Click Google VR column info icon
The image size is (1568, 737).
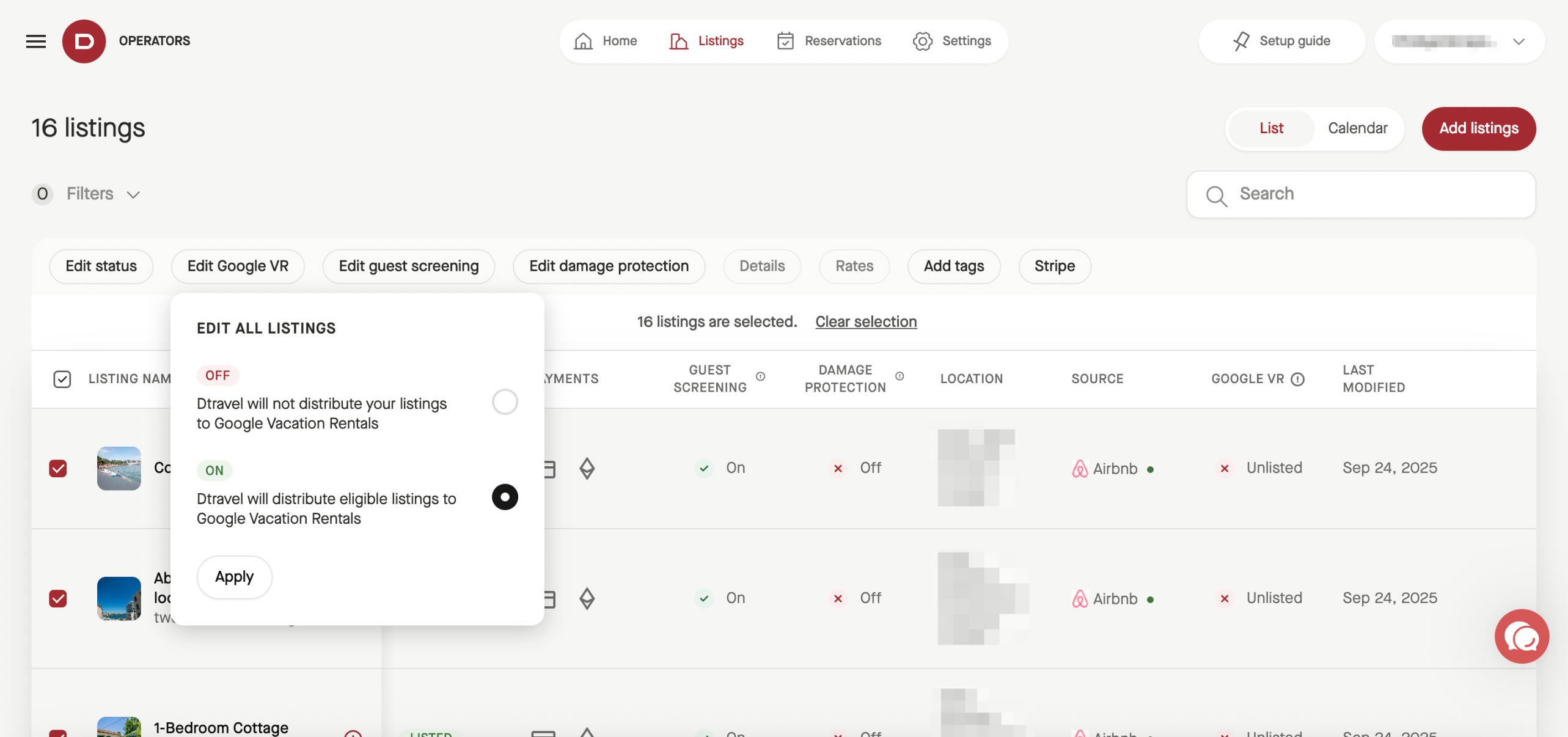click(x=1298, y=379)
